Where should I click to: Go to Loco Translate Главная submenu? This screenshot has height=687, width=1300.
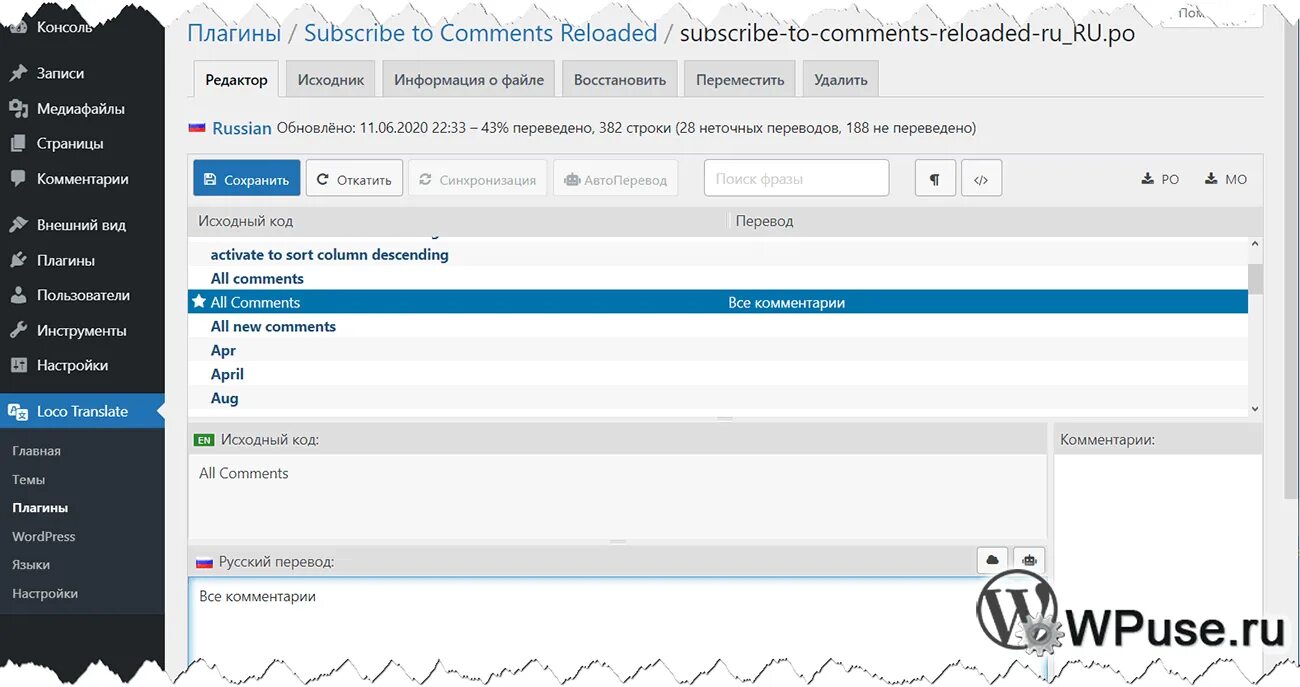(x=36, y=451)
